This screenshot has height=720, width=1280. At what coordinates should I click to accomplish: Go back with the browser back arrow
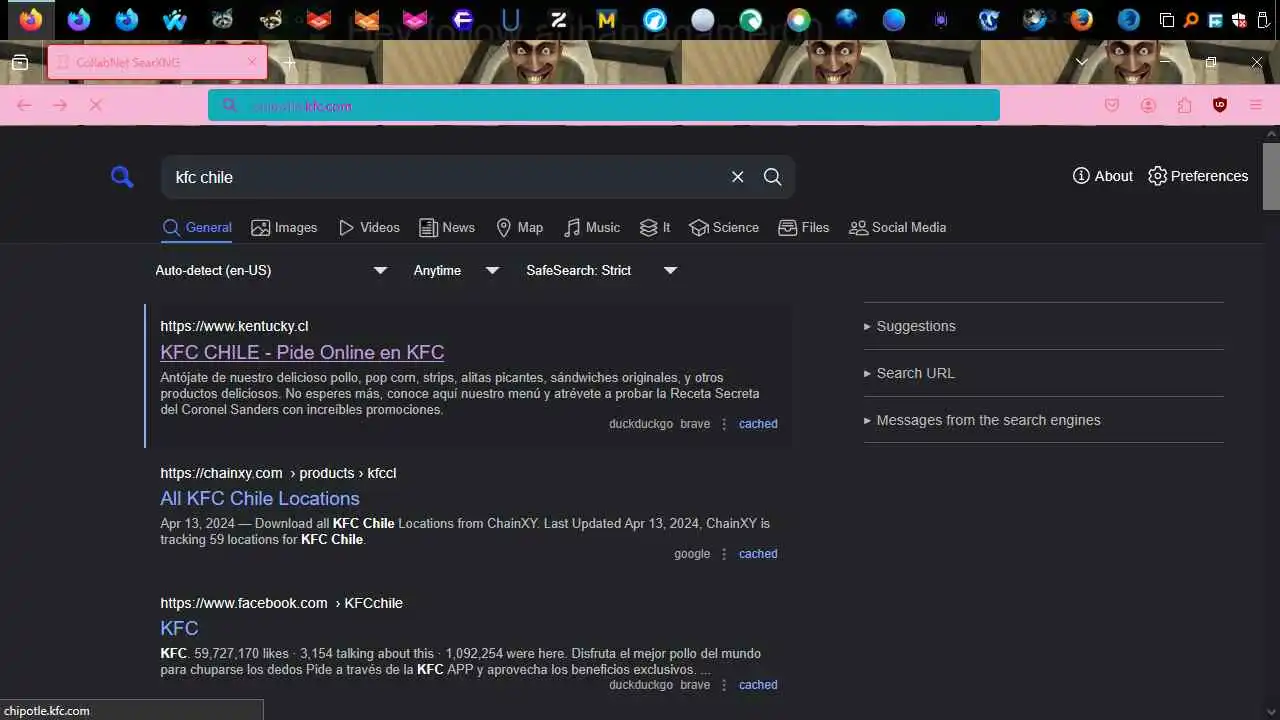coord(24,105)
